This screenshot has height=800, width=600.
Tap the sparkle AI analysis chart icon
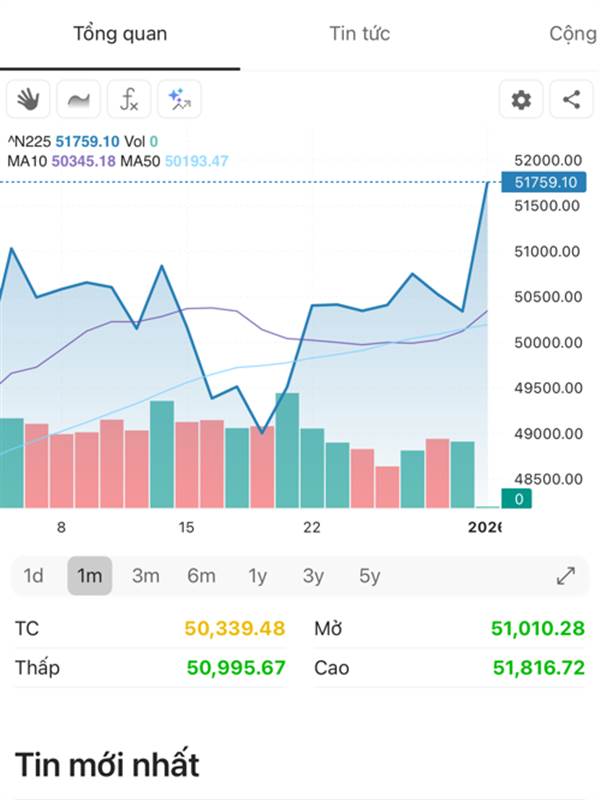[179, 99]
